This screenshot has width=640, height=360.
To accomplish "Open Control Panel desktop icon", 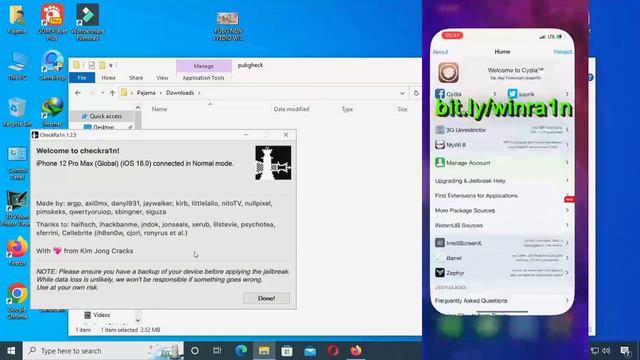I will click(x=17, y=163).
